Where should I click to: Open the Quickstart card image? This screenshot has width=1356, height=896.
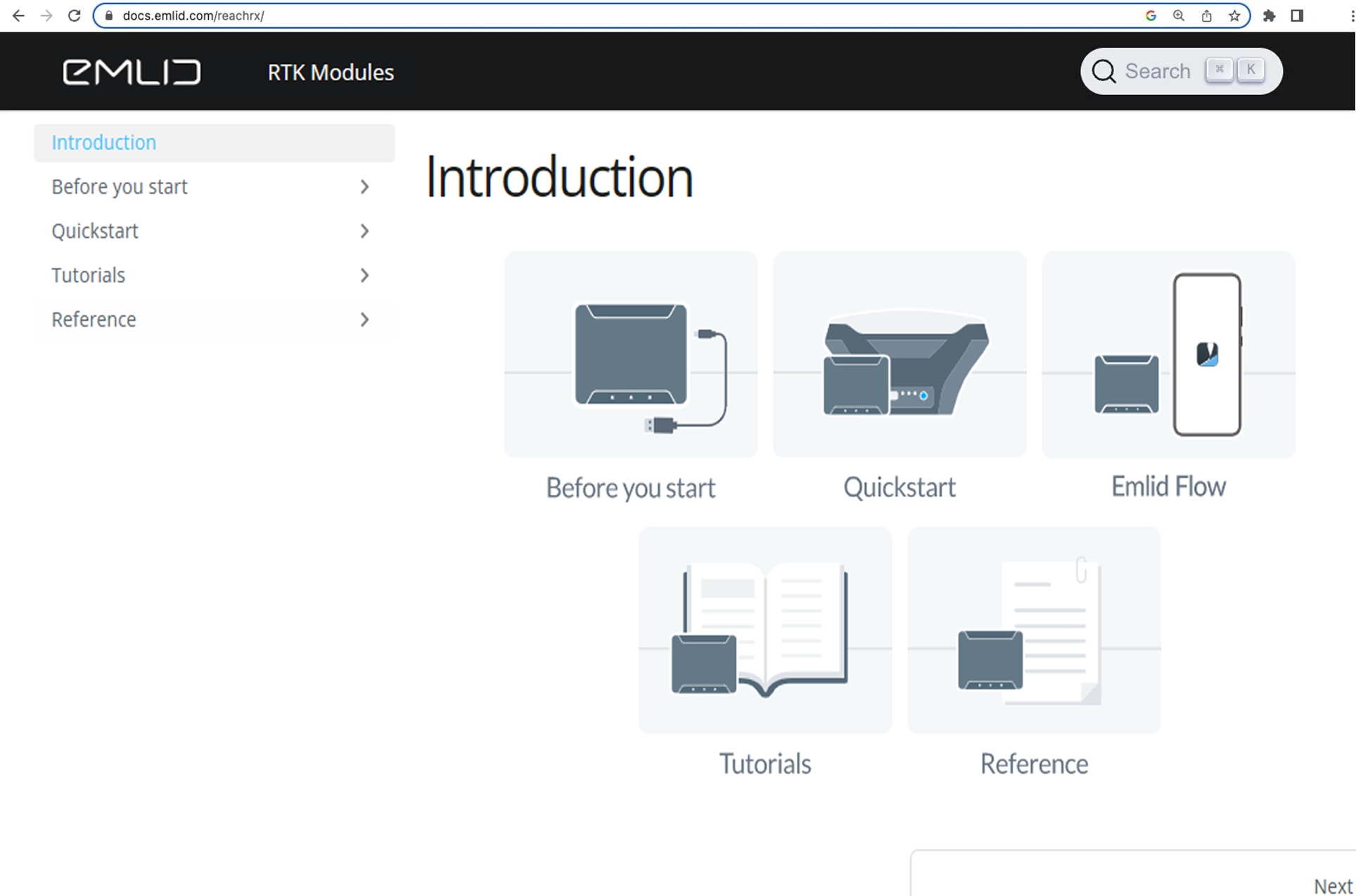(x=900, y=354)
